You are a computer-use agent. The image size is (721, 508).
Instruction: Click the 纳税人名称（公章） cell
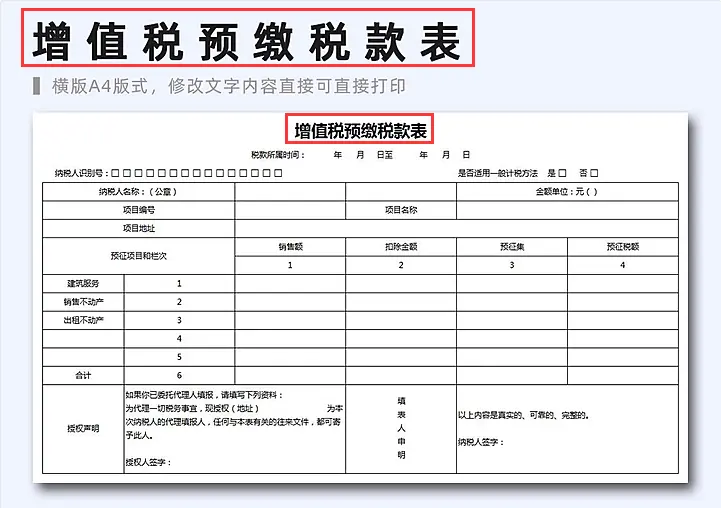pos(138,192)
